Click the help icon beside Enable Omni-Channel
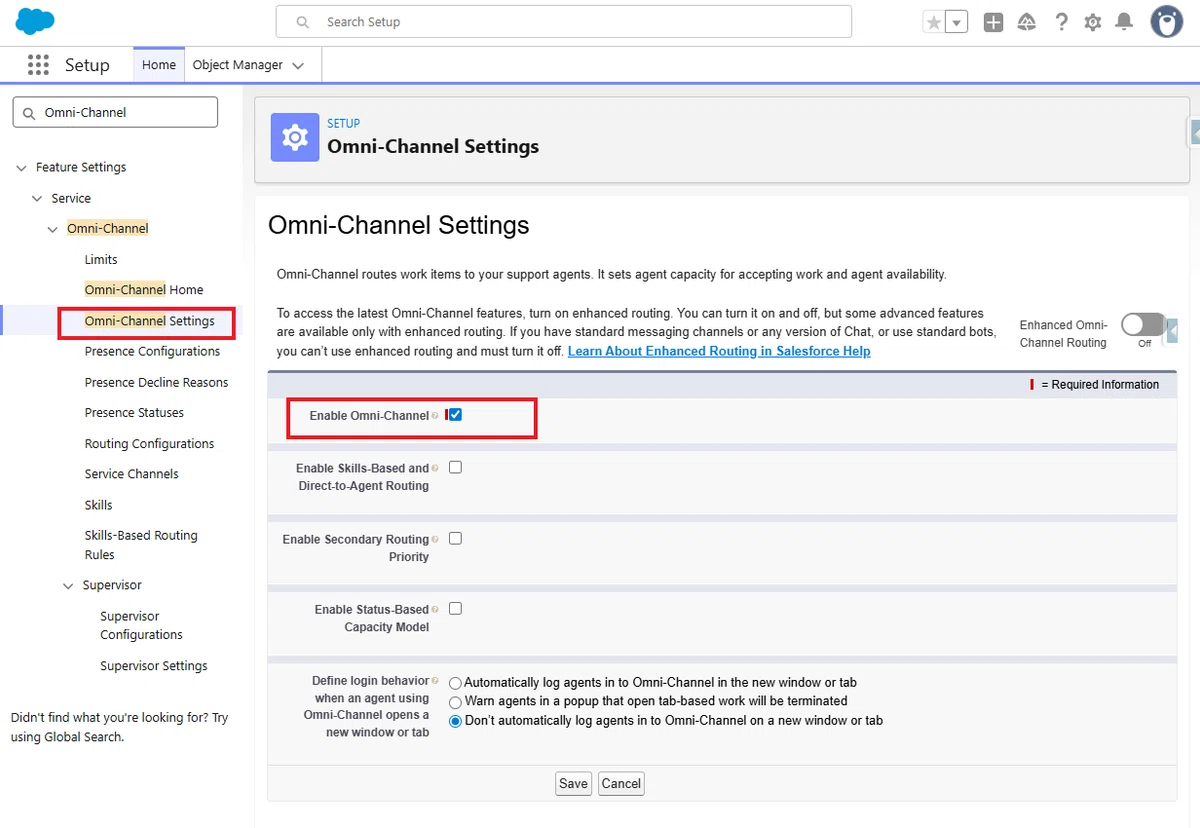Viewport: 1200px width, 828px height. click(435, 416)
